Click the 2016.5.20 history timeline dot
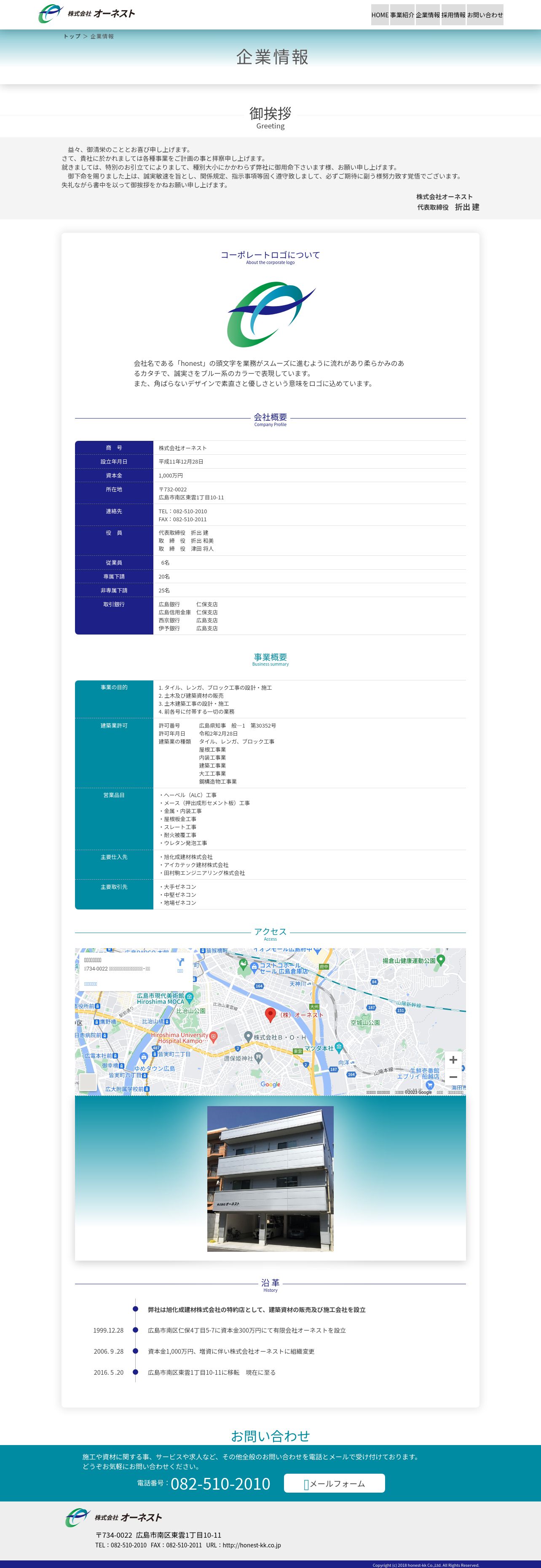This screenshot has height=1568, width=541. 135,1372
